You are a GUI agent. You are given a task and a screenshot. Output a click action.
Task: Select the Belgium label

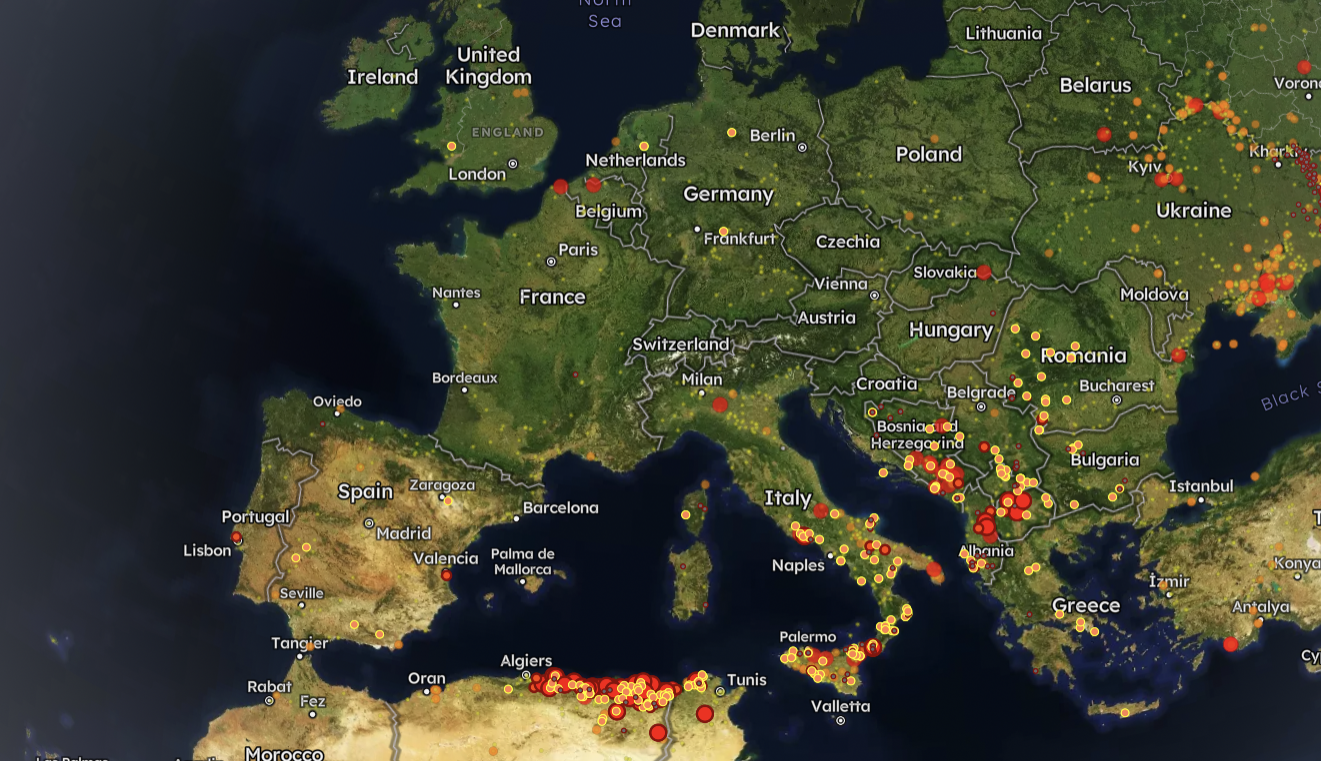tap(608, 211)
